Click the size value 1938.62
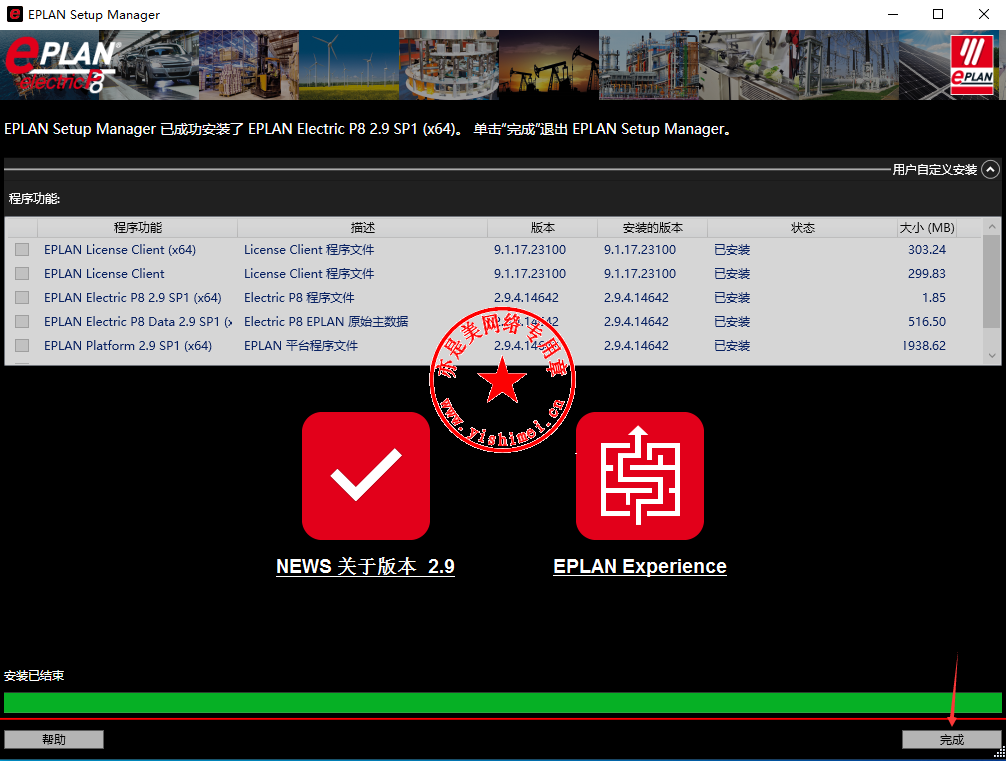 coord(924,345)
